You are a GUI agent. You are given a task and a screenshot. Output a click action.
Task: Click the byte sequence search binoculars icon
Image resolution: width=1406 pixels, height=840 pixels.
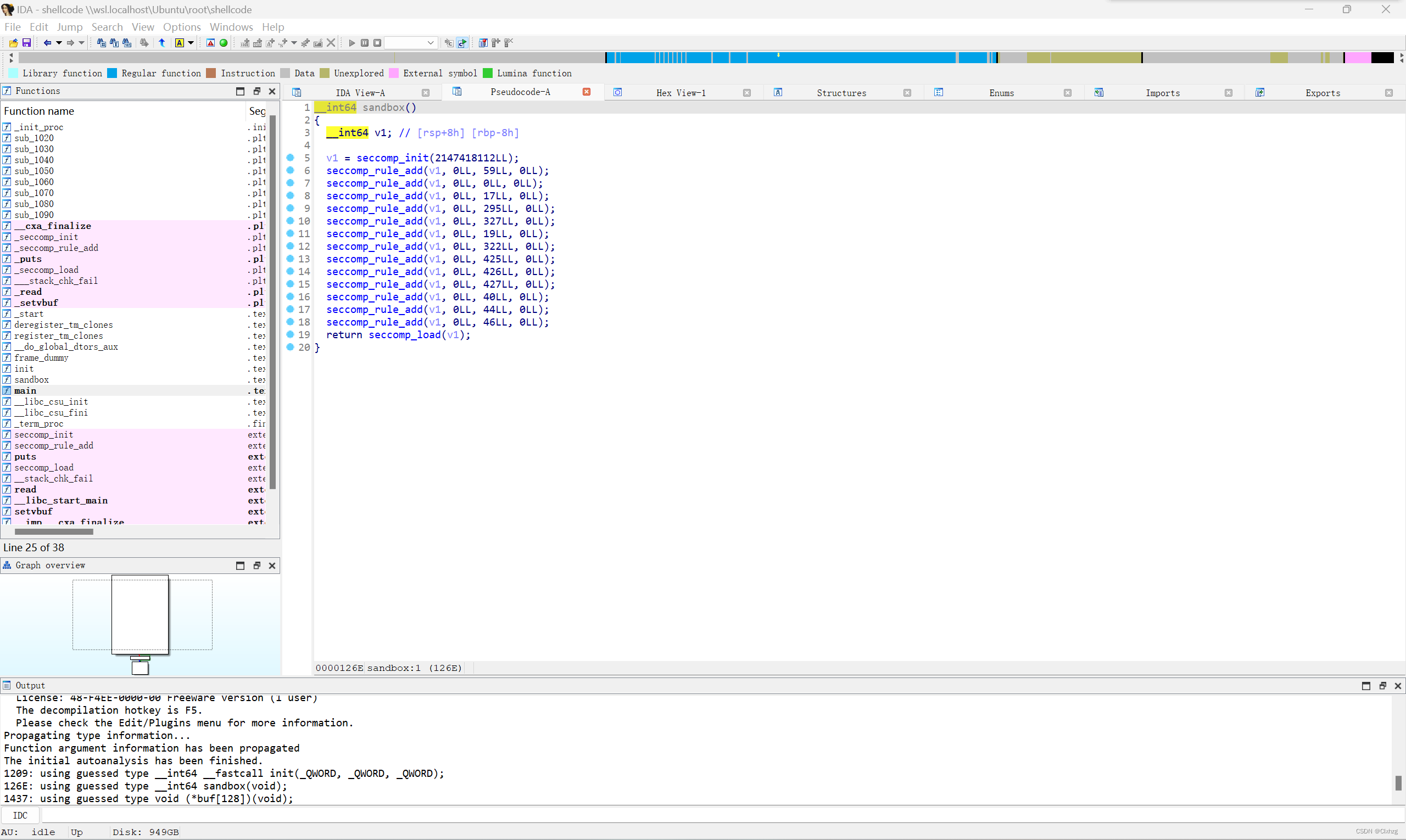click(x=127, y=43)
